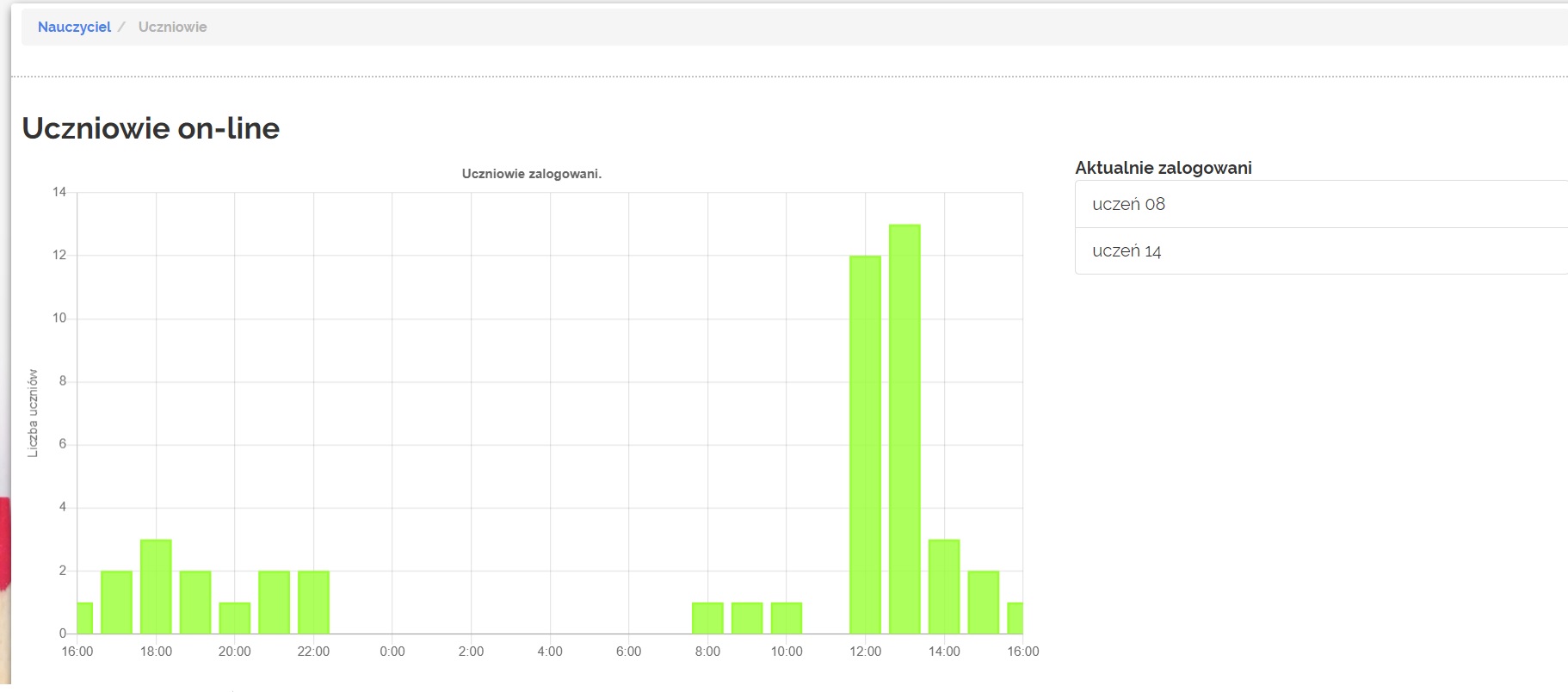This screenshot has width=1568, height=692.
Task: Click the bar between 18:00 and 20:00
Action: (195, 602)
